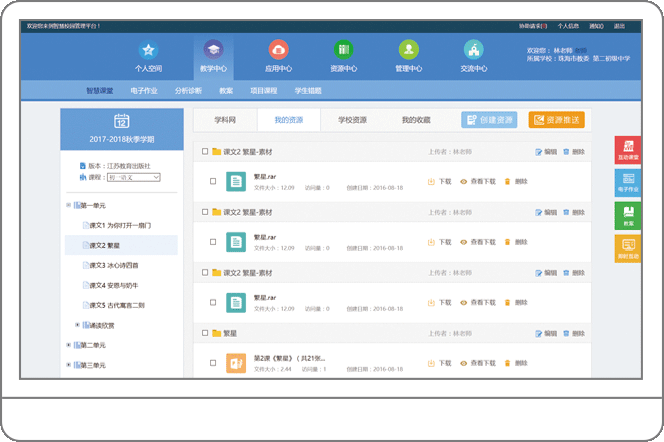Screen dimensions: 664x442
Task: Tick checkbox of second 课文2 繁星-素材 folder
Action: click(205, 212)
